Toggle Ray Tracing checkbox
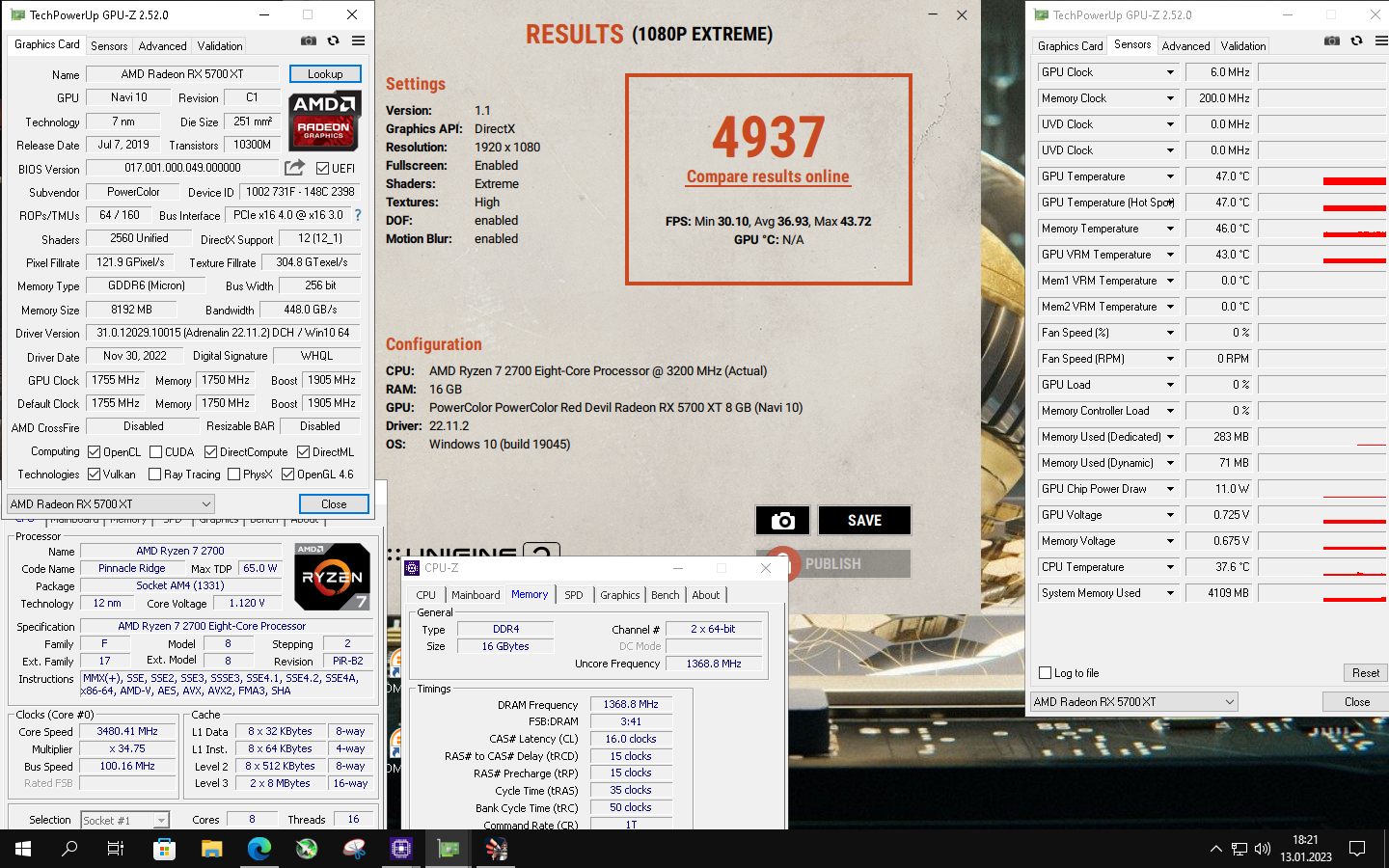The width and height of the screenshot is (1389, 868). click(154, 475)
